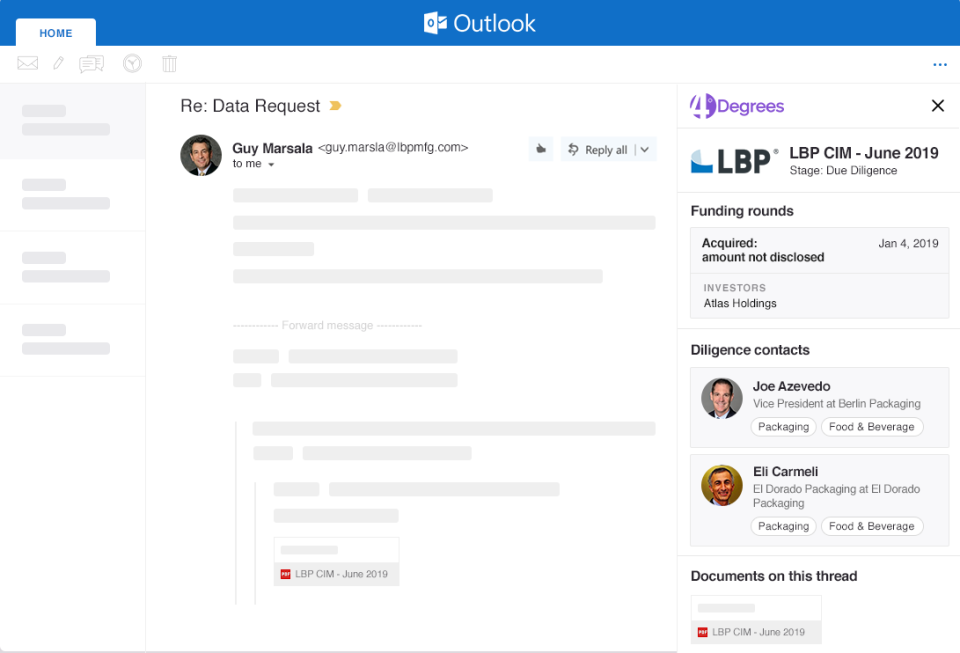This screenshot has width=960, height=653.
Task: Click the circular filter icon in toolbar
Action: (132, 63)
